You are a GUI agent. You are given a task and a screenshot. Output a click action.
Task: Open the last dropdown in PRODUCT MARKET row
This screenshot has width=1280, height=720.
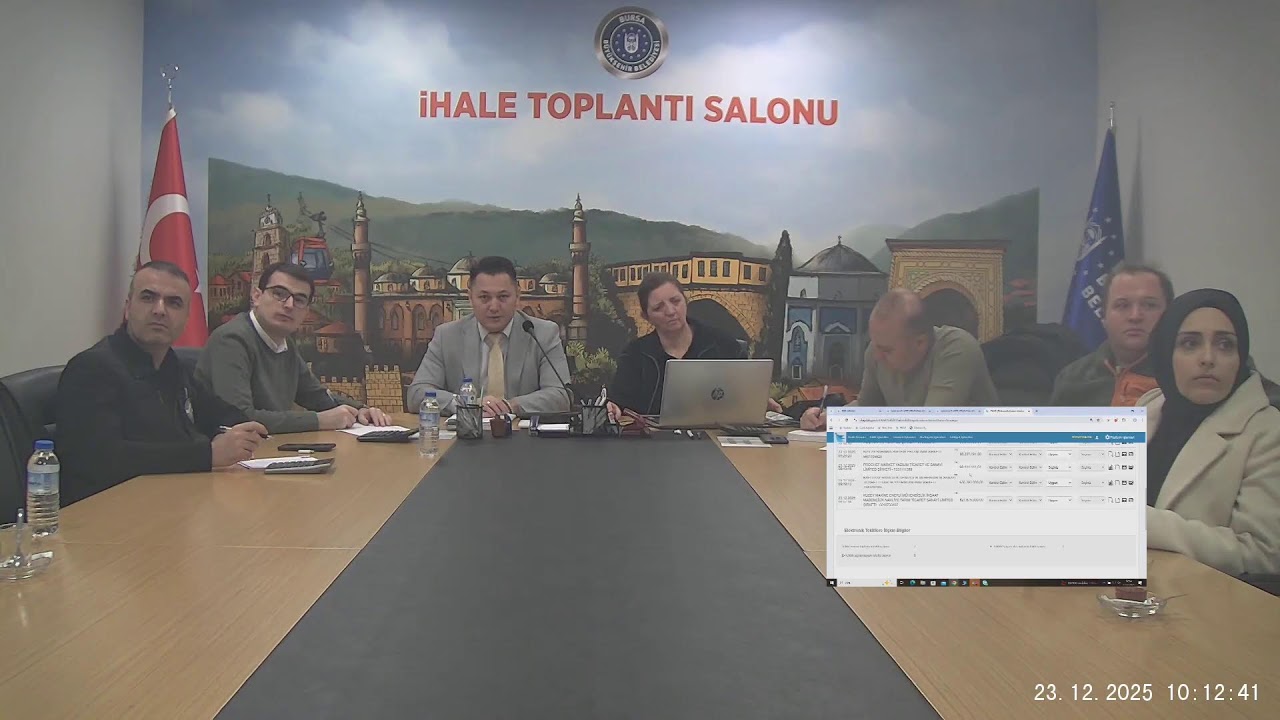pyautogui.click(x=1092, y=467)
